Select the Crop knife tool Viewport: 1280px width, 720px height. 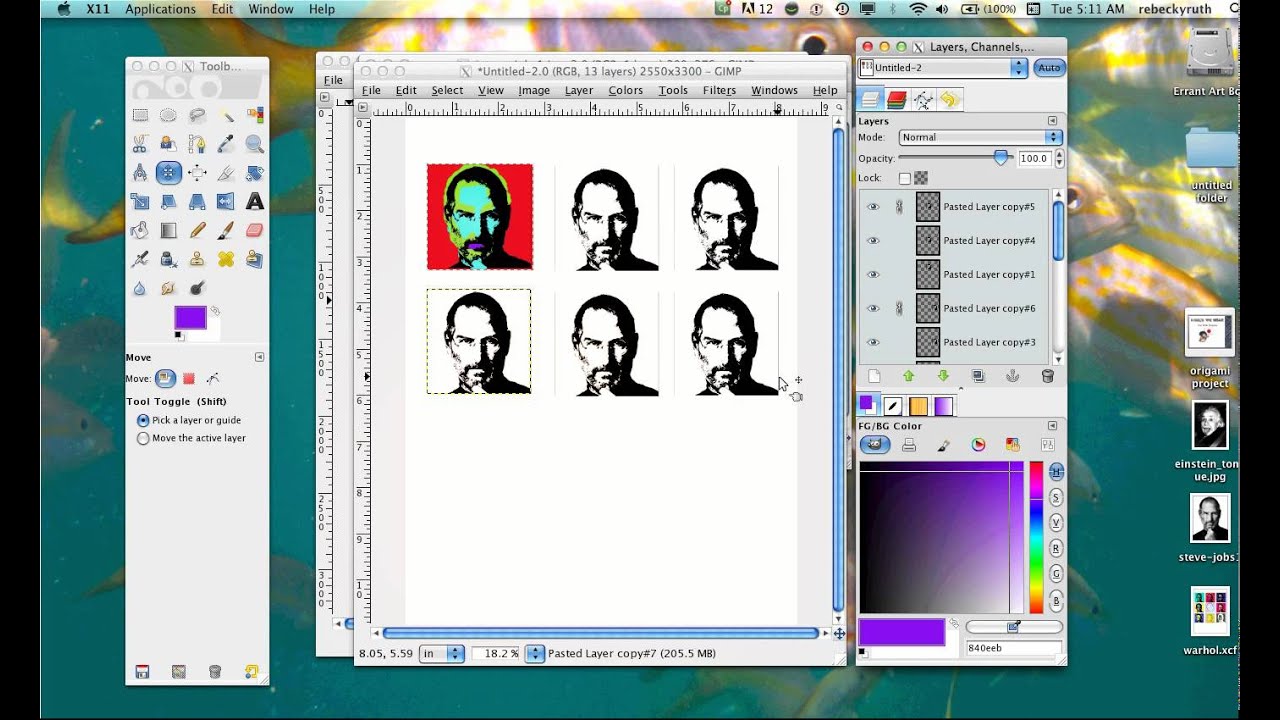[x=226, y=172]
